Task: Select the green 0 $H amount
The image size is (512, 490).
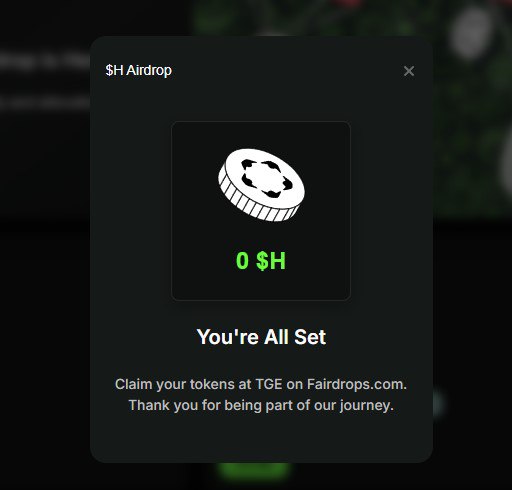Action: click(261, 261)
